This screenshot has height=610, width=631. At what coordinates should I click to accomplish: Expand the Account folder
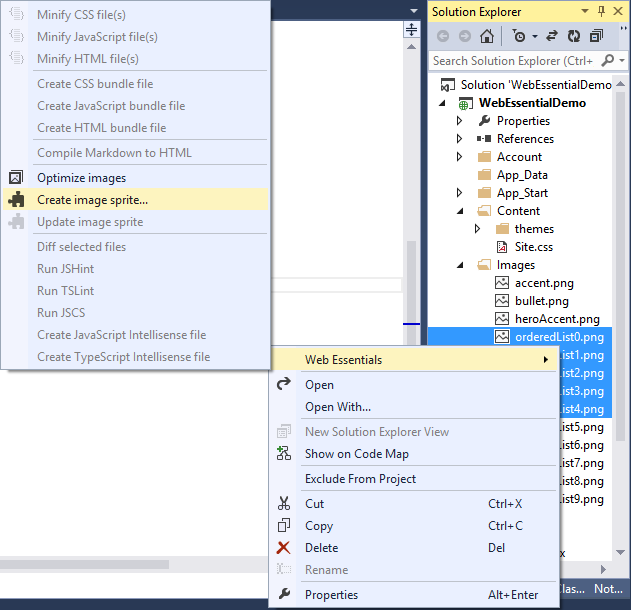coord(459,157)
